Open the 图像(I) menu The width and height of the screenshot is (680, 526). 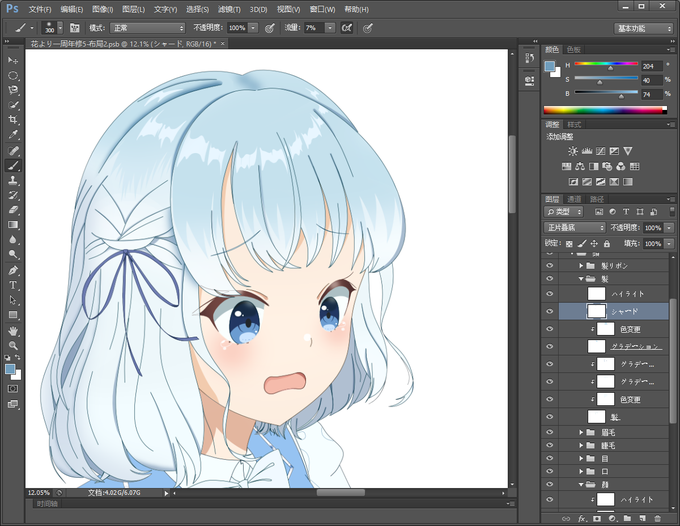[102, 10]
